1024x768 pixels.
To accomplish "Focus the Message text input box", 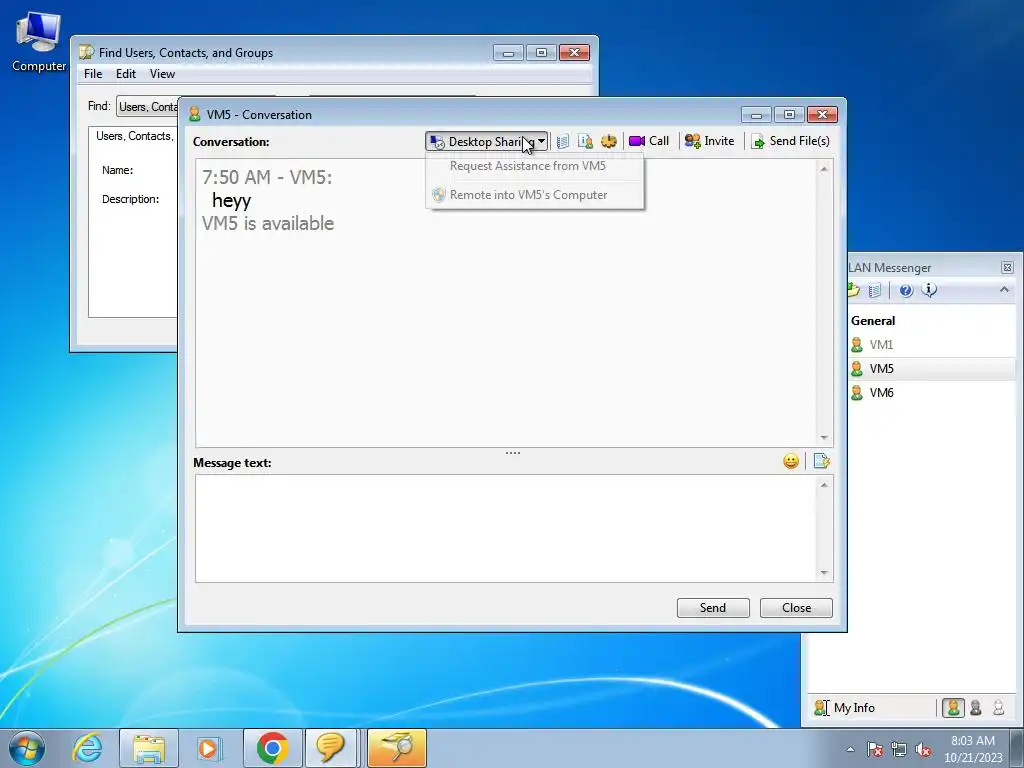I will pos(506,528).
